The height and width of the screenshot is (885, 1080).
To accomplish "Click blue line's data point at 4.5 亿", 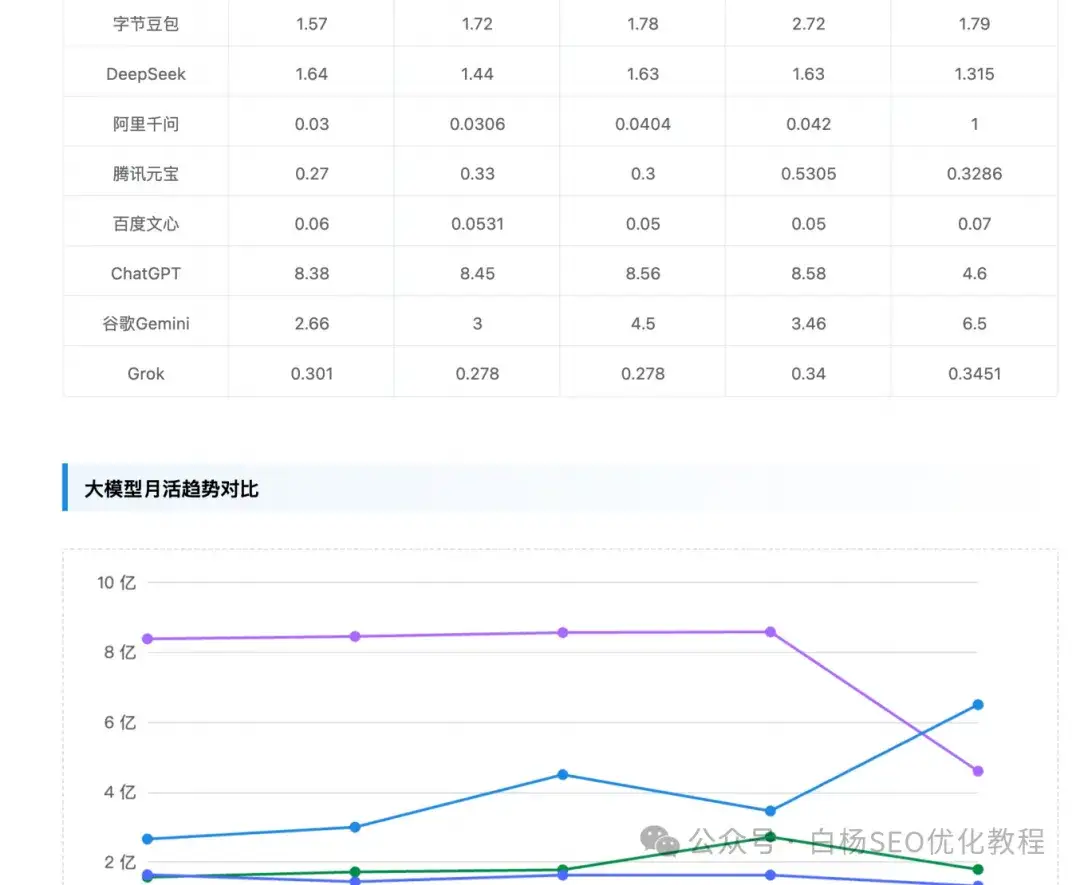I will click(x=563, y=775).
